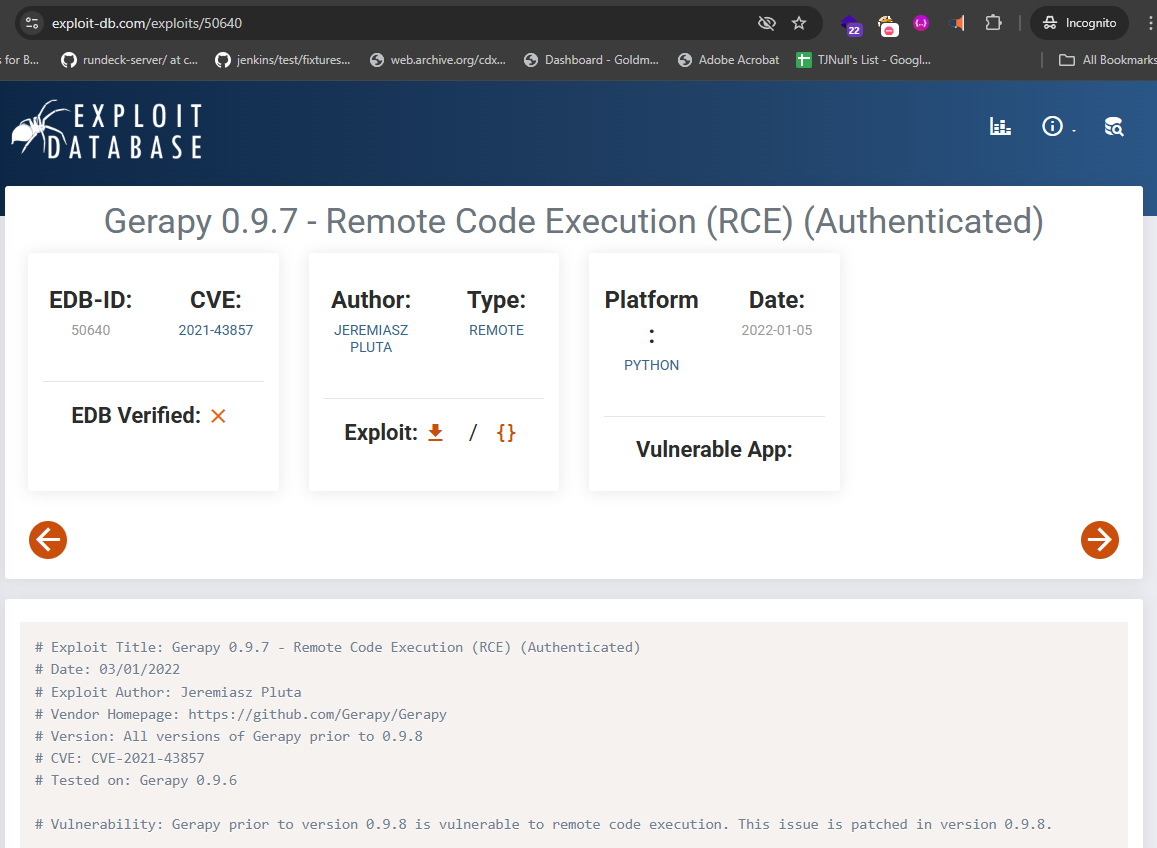Open Exploit Database stats chart icon

(x=1000, y=126)
